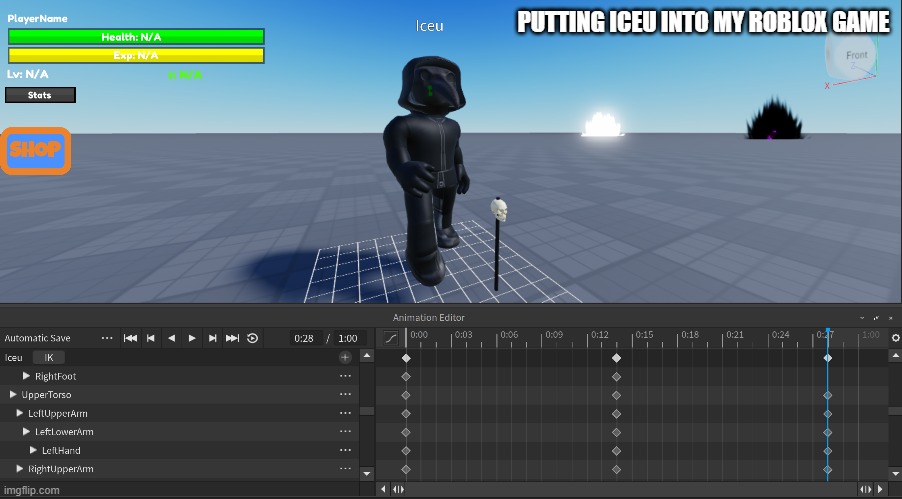Select the UpperTorso keyframe at the playhead
Image resolution: width=902 pixels, height=499 pixels.
coord(827,395)
